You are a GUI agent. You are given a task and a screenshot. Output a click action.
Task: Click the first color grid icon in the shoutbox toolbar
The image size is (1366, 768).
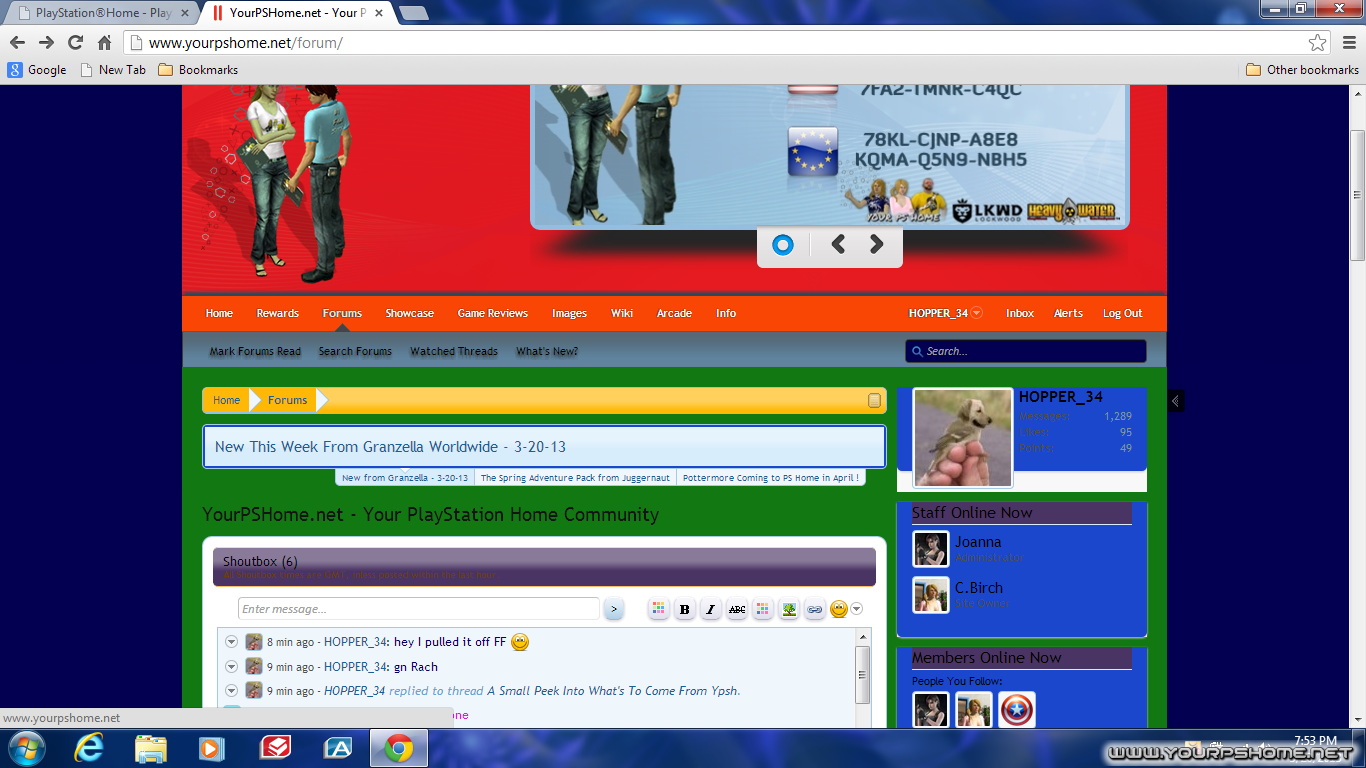click(x=658, y=609)
